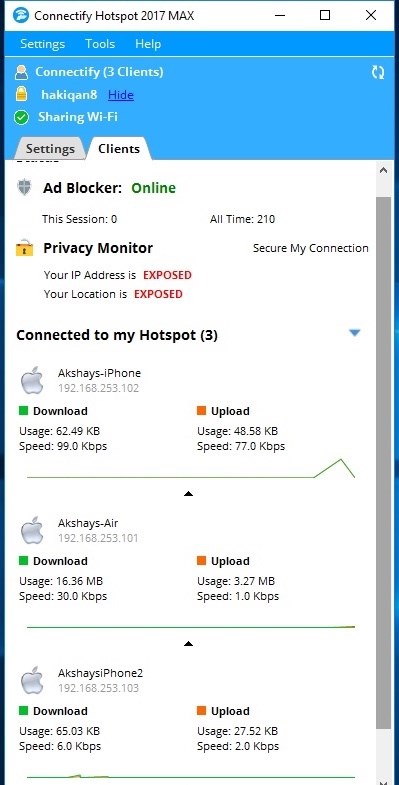Click the green Sharing Wi-Fi checkmark icon
Image resolution: width=399 pixels, height=785 pixels.
point(21,118)
